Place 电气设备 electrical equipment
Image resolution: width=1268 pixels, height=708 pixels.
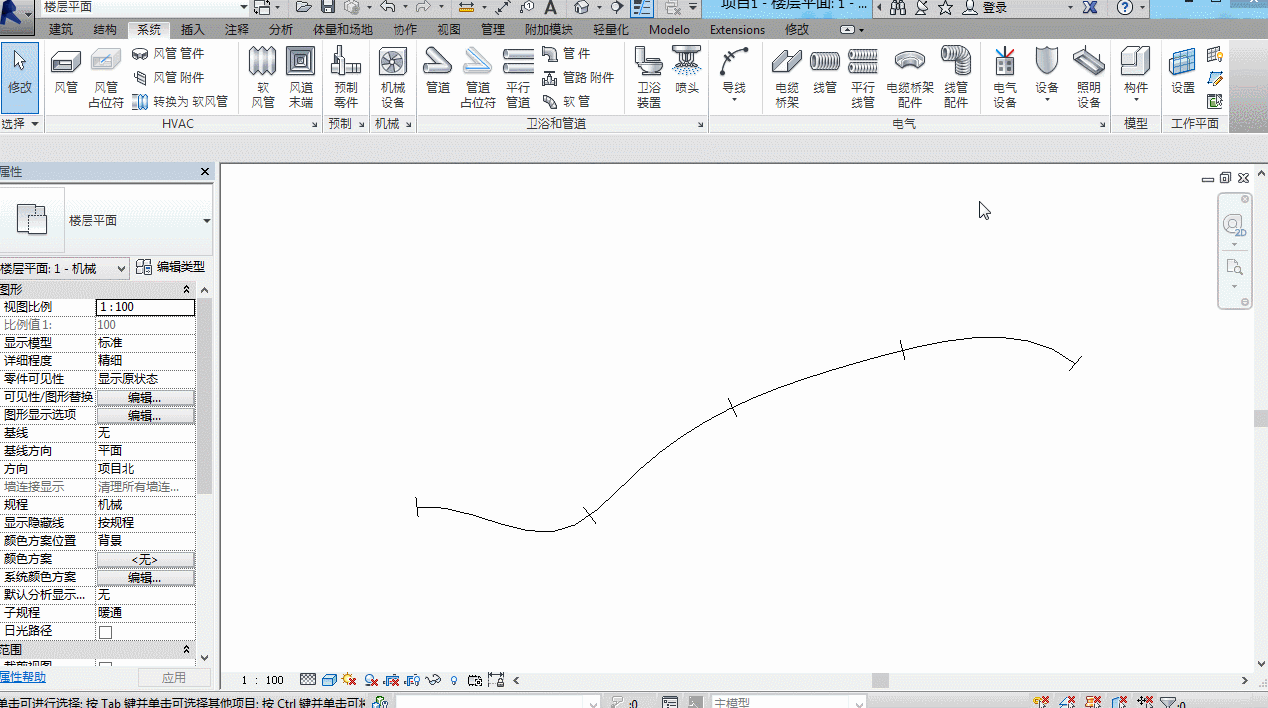click(1005, 77)
